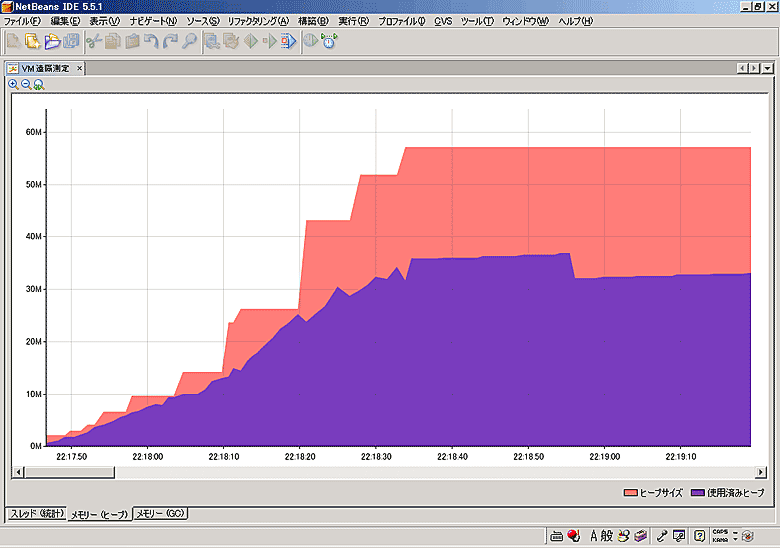
Task: Click the New Project toolbar icon
Action: coord(33,41)
